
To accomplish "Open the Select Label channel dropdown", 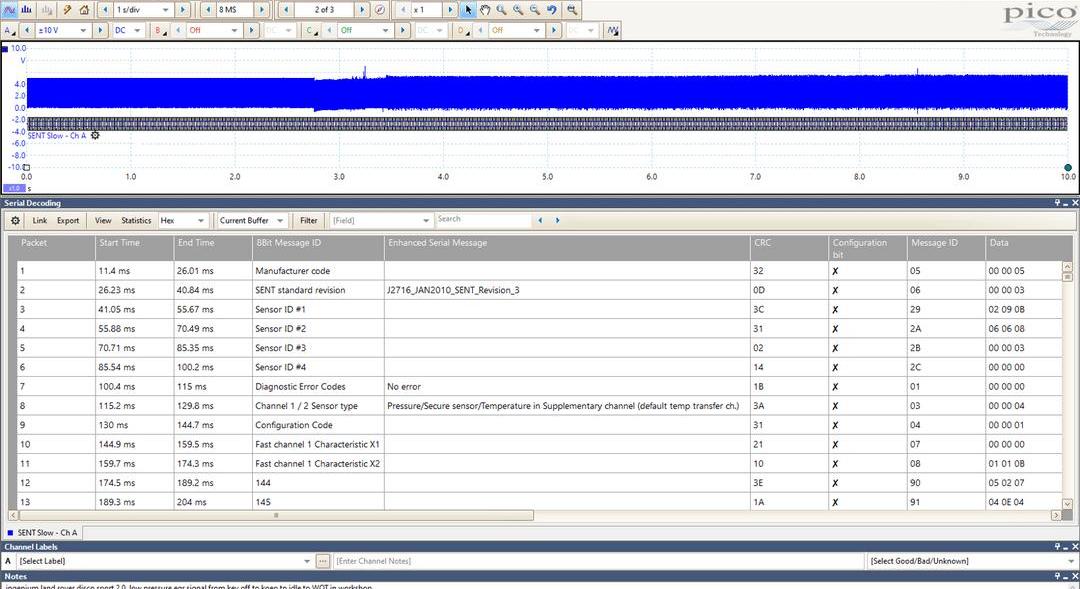I will (x=164, y=561).
